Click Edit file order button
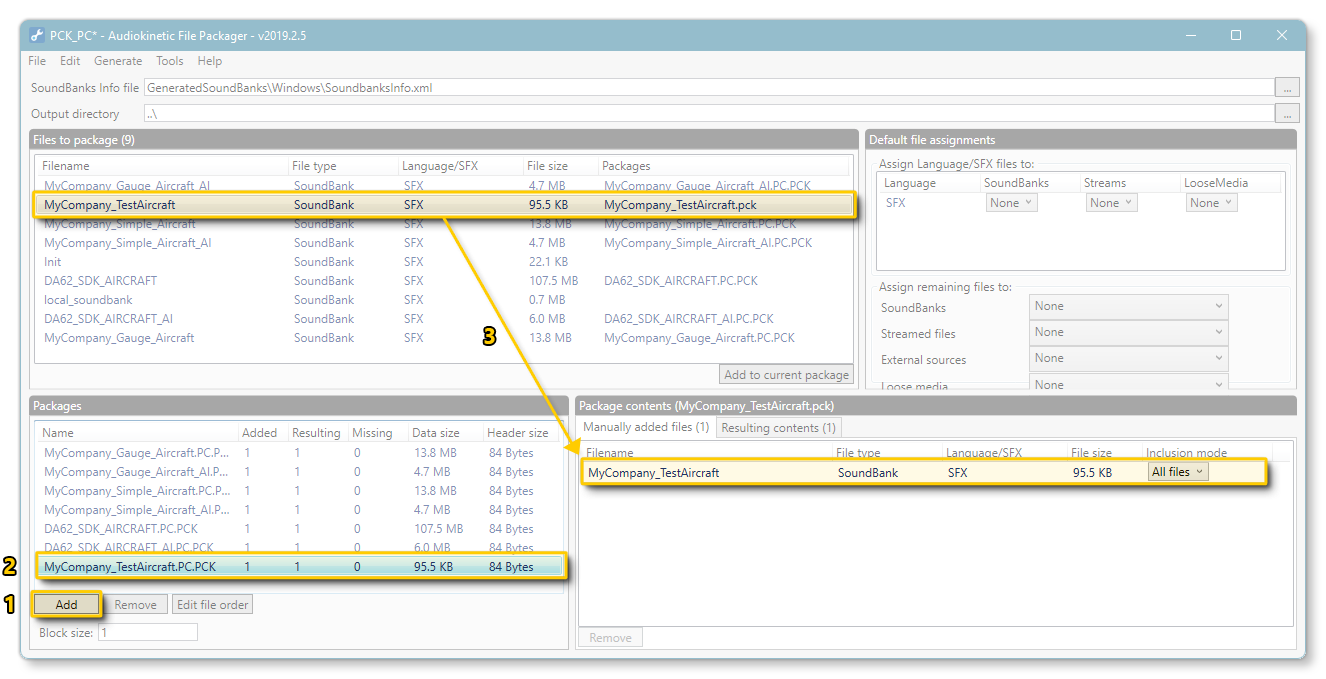This screenshot has height=679, width=1326. click(x=212, y=605)
